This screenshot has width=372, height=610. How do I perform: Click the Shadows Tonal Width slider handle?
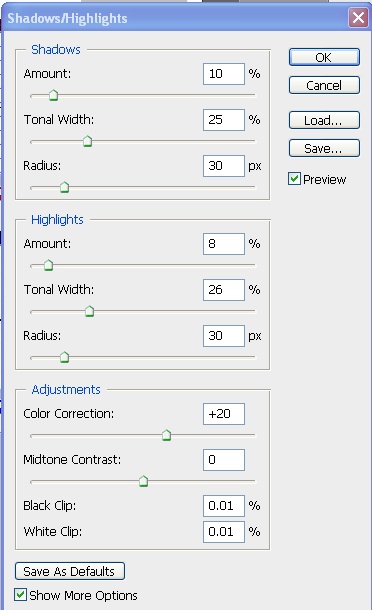pyautogui.click(x=88, y=141)
